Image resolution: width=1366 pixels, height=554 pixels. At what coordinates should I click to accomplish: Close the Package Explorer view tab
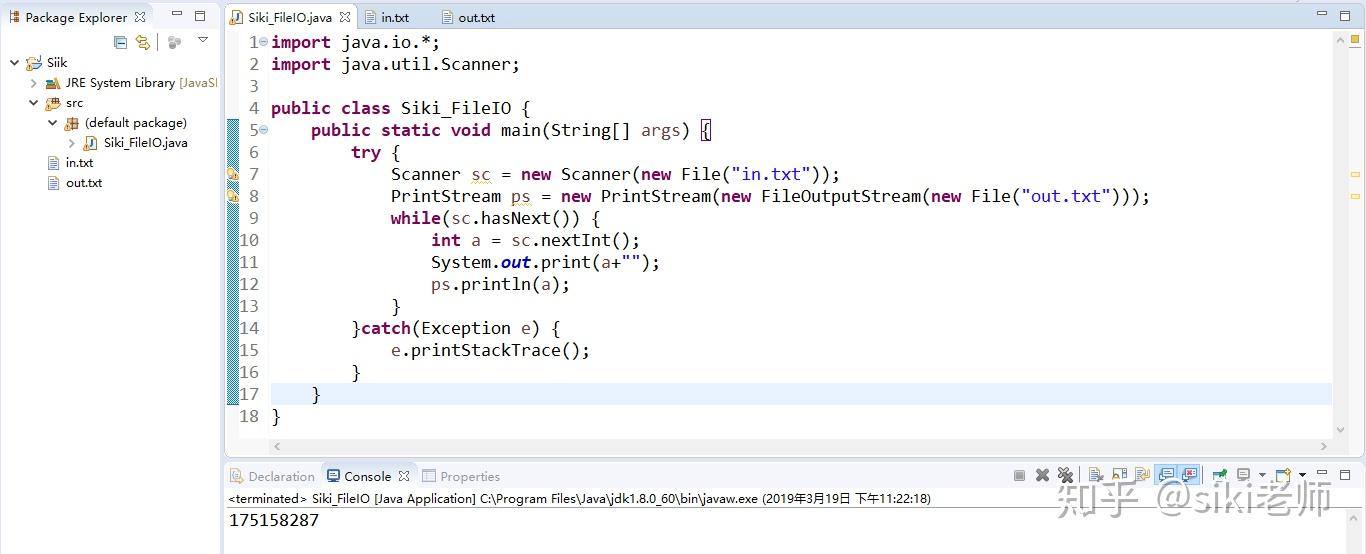(140, 17)
